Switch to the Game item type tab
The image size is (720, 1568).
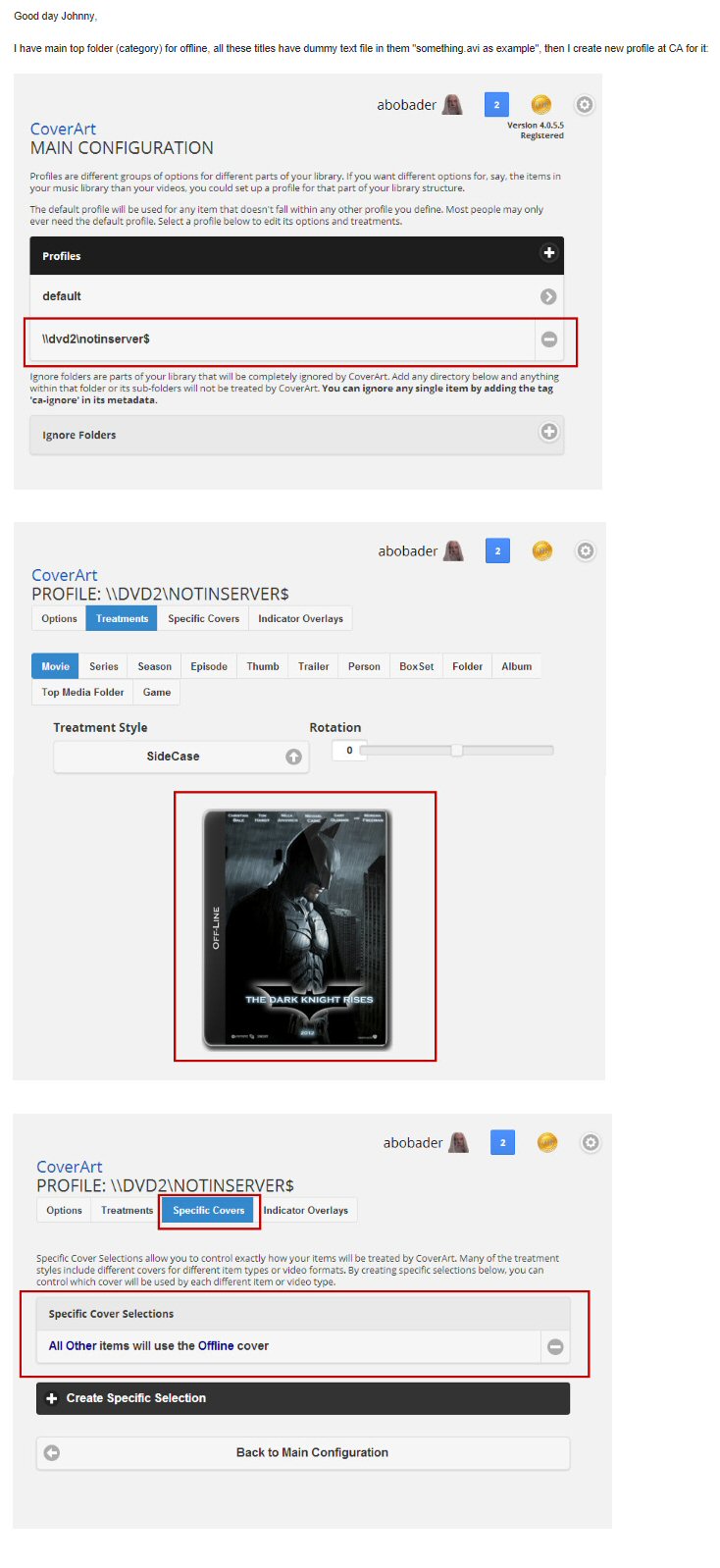tap(157, 692)
